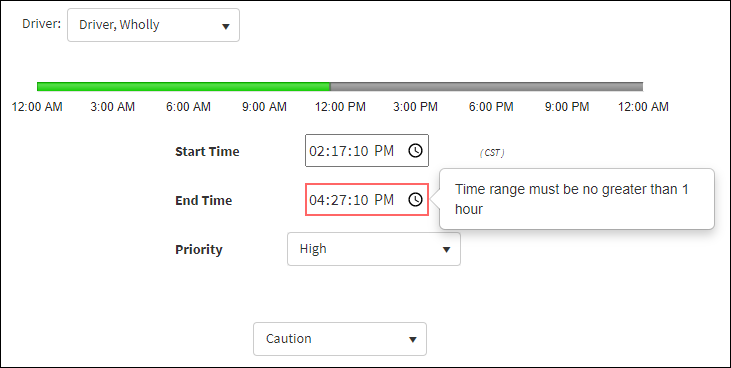Click the 9:00 AM timeline label
This screenshot has height=368, width=731.
click(x=264, y=107)
